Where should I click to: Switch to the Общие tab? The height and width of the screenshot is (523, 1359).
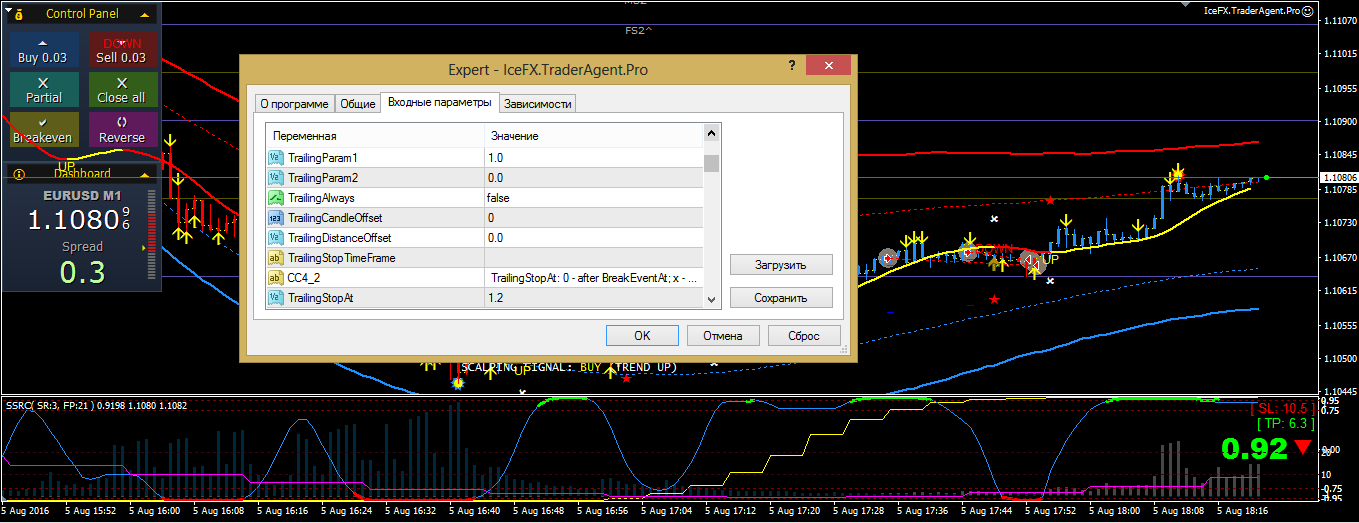[358, 104]
